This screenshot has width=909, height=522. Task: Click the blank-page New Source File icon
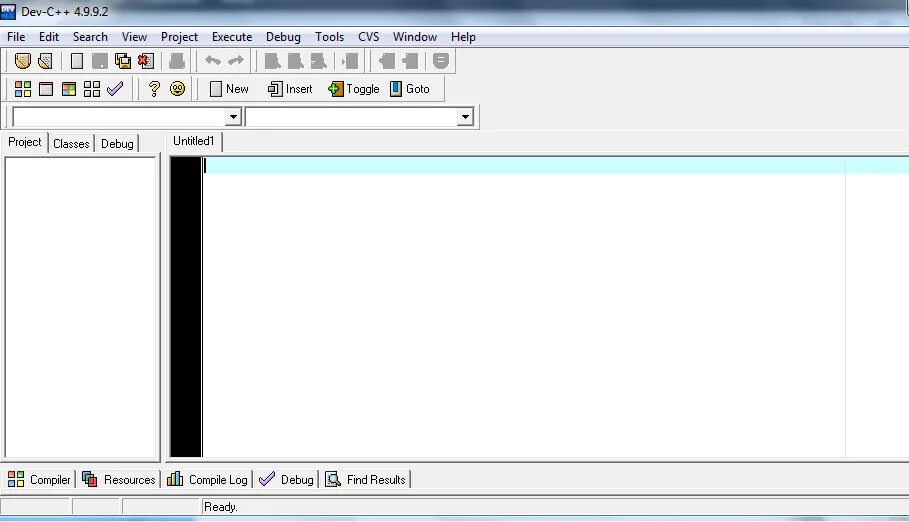77,60
